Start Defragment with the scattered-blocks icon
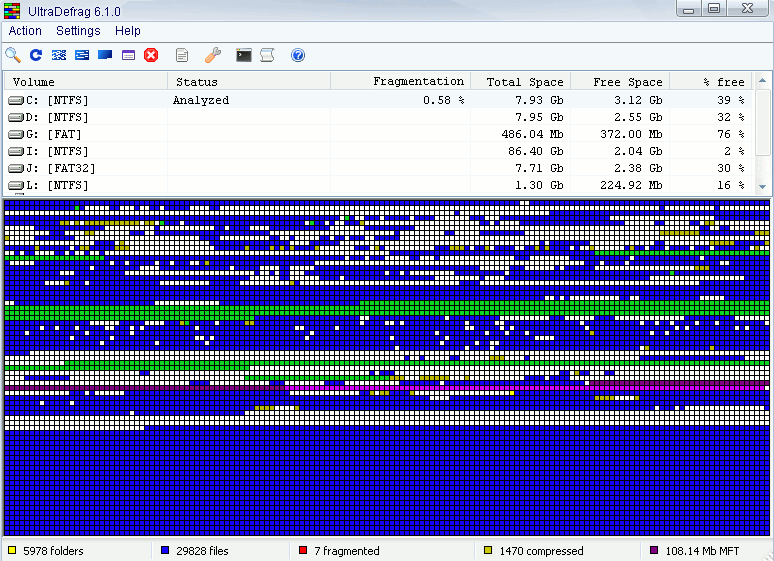Screen dimensions: 774x561 pyautogui.click(x=59, y=55)
